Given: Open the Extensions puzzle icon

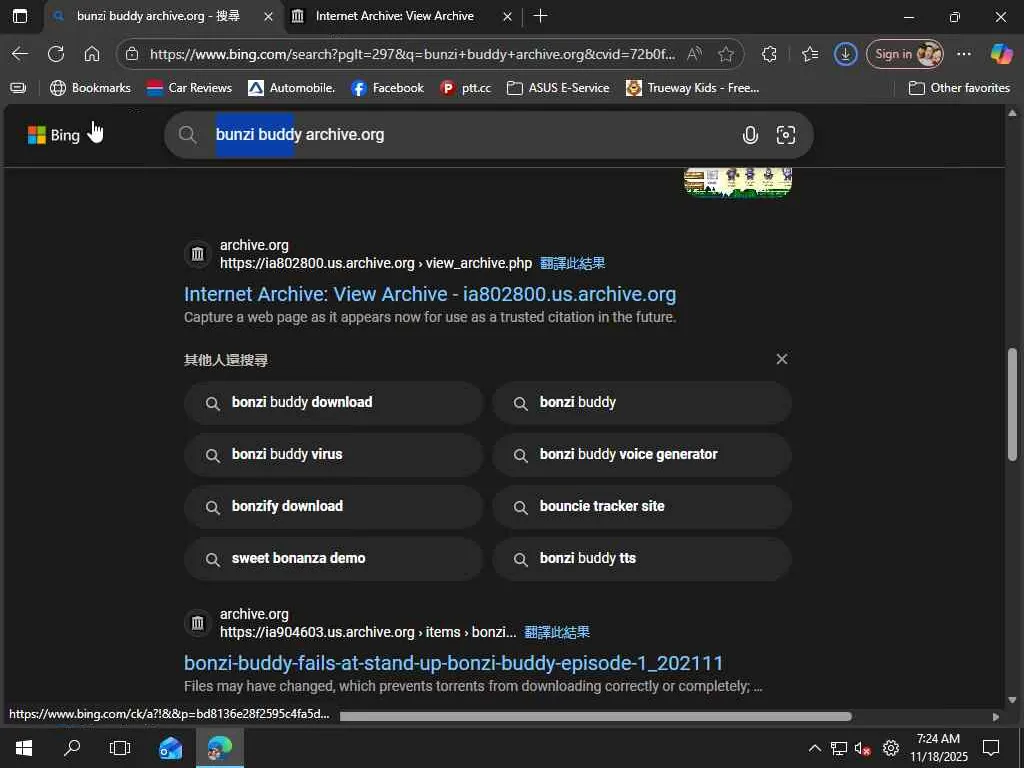Looking at the screenshot, I should pyautogui.click(x=769, y=54).
